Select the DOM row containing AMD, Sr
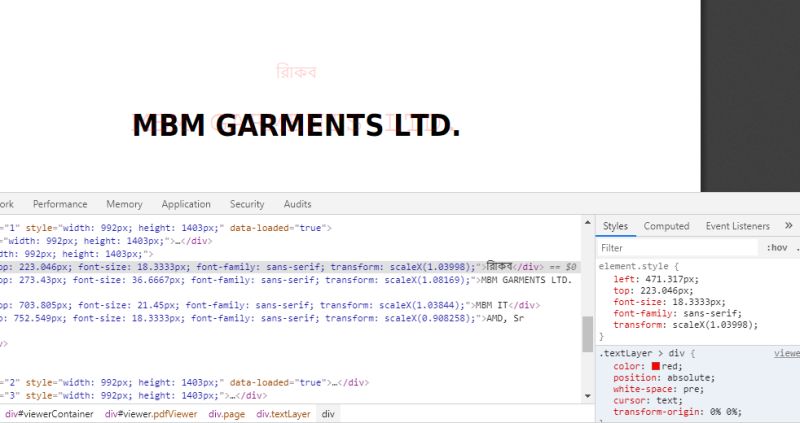 291,318
